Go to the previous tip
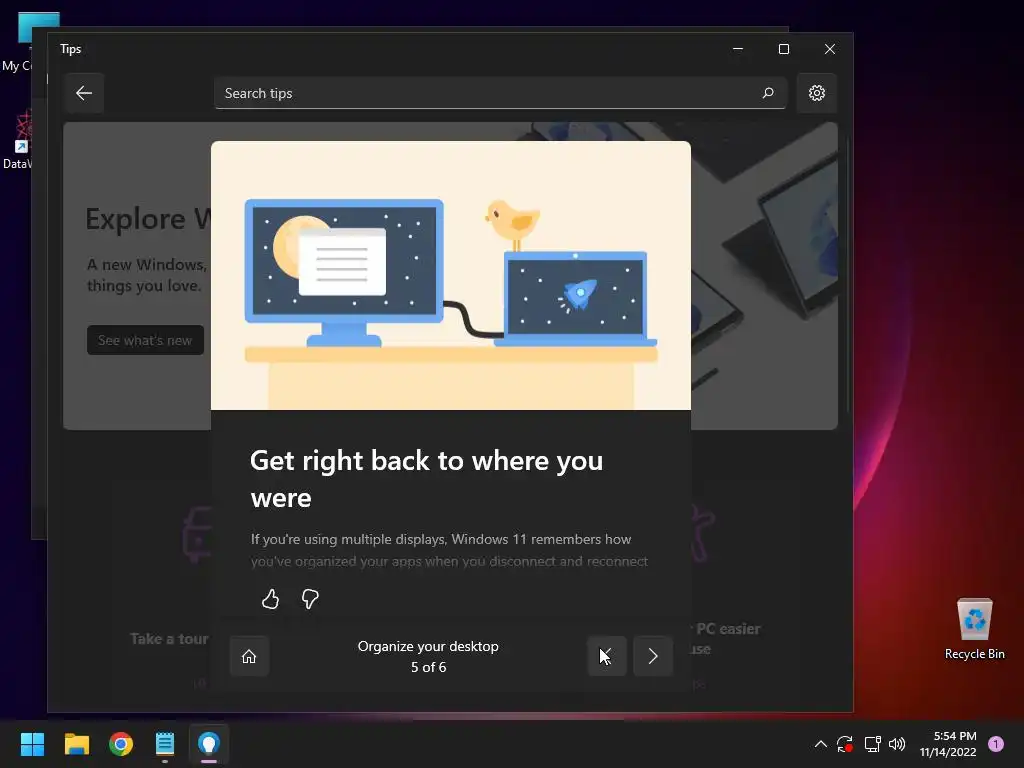The width and height of the screenshot is (1024, 768). pyautogui.click(x=607, y=656)
